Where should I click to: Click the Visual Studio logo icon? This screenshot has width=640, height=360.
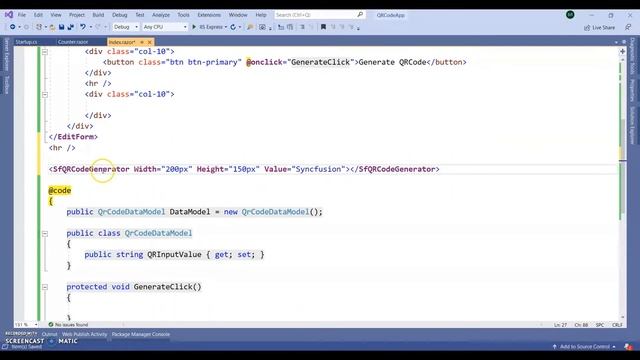pyautogui.click(x=9, y=15)
